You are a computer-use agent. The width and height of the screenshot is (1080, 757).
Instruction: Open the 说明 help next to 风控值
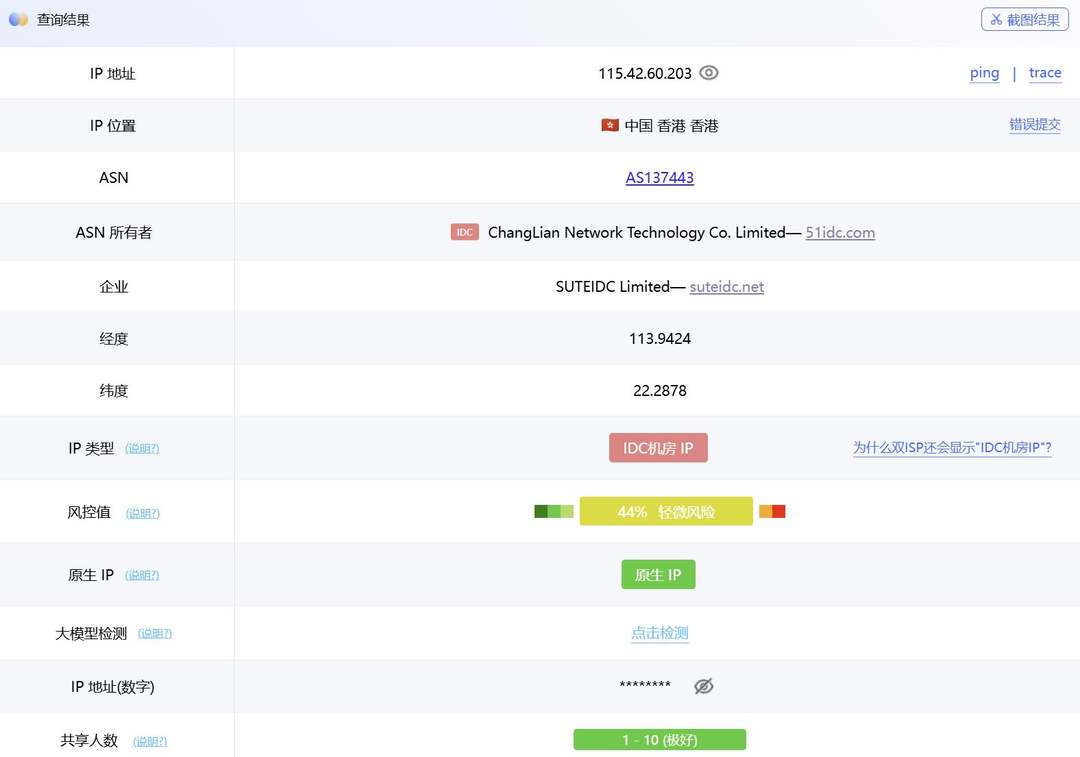[142, 513]
